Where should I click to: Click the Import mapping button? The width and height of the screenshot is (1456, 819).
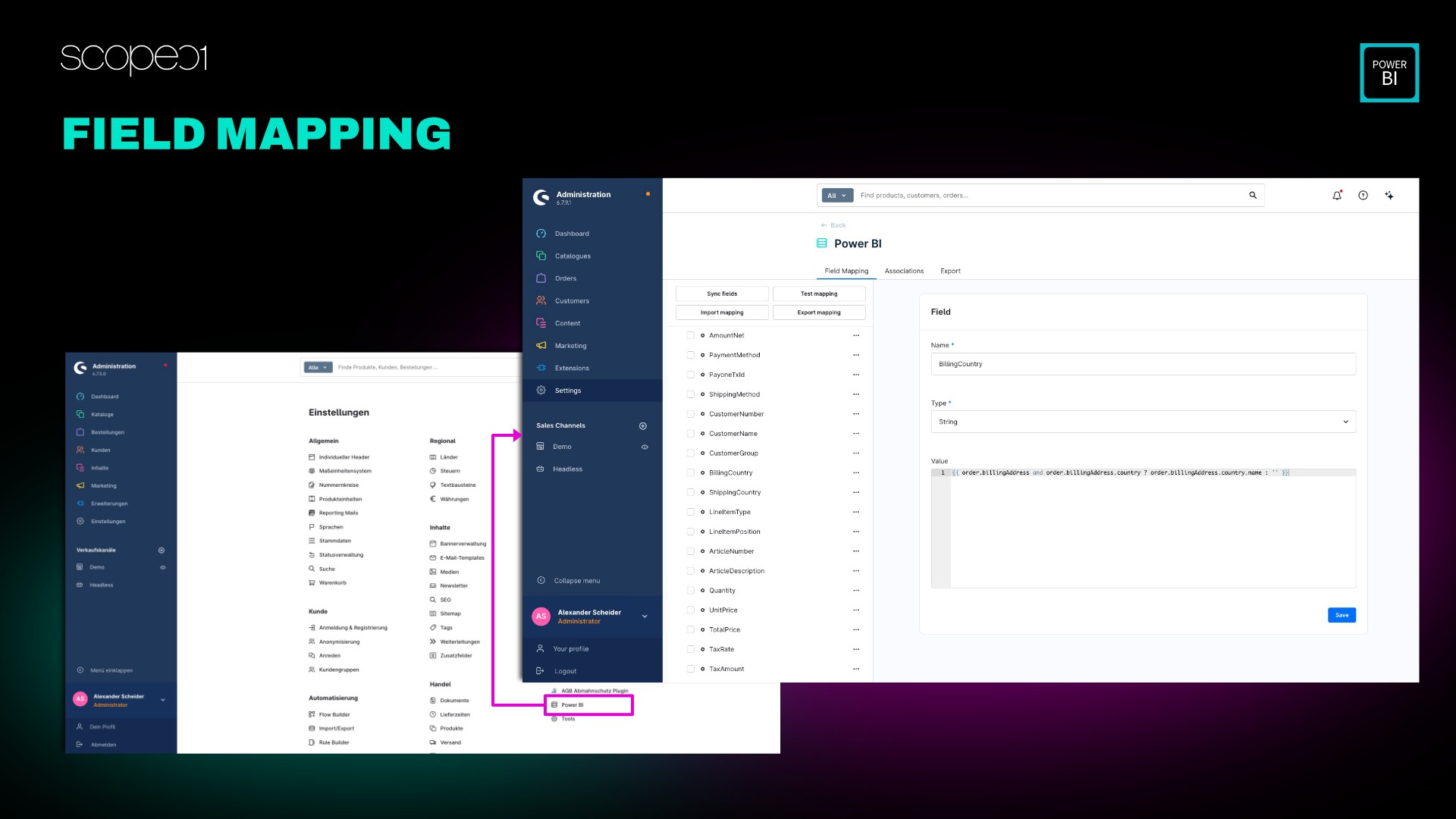tap(722, 312)
